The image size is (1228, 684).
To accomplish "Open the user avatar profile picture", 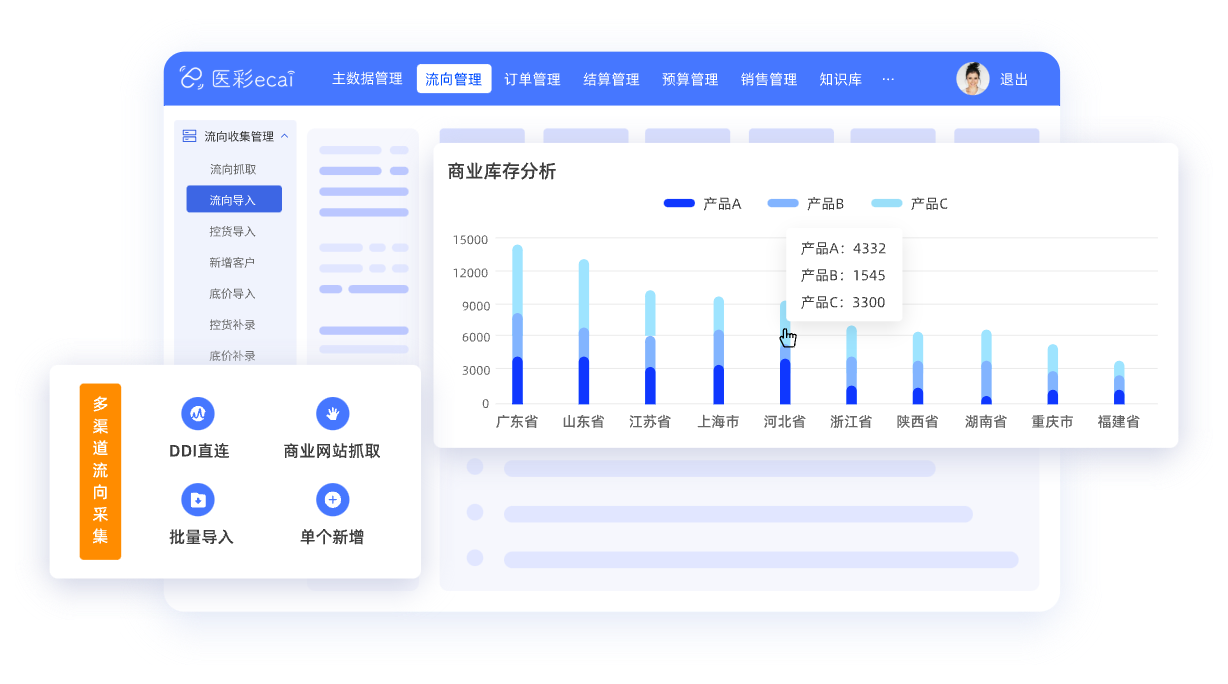I will point(972,79).
